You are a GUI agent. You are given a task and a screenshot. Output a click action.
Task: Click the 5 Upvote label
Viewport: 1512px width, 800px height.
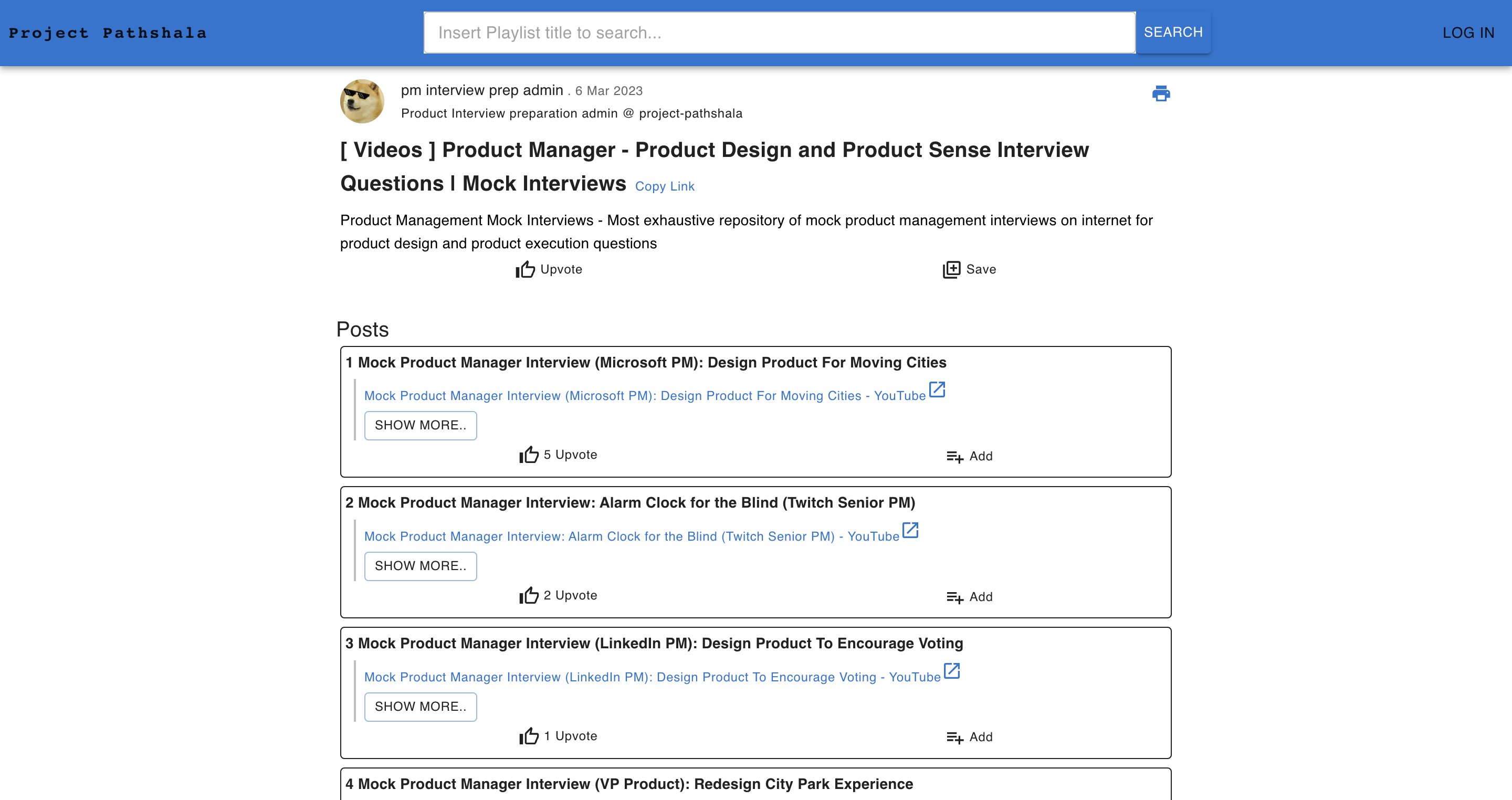tap(570, 455)
